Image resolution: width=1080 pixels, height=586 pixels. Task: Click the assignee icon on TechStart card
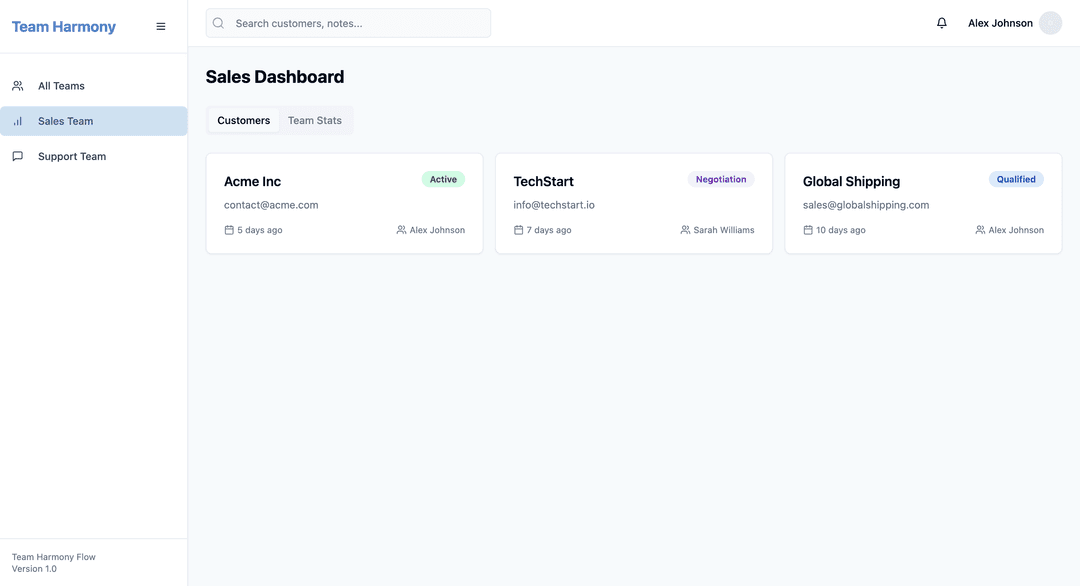click(x=685, y=230)
